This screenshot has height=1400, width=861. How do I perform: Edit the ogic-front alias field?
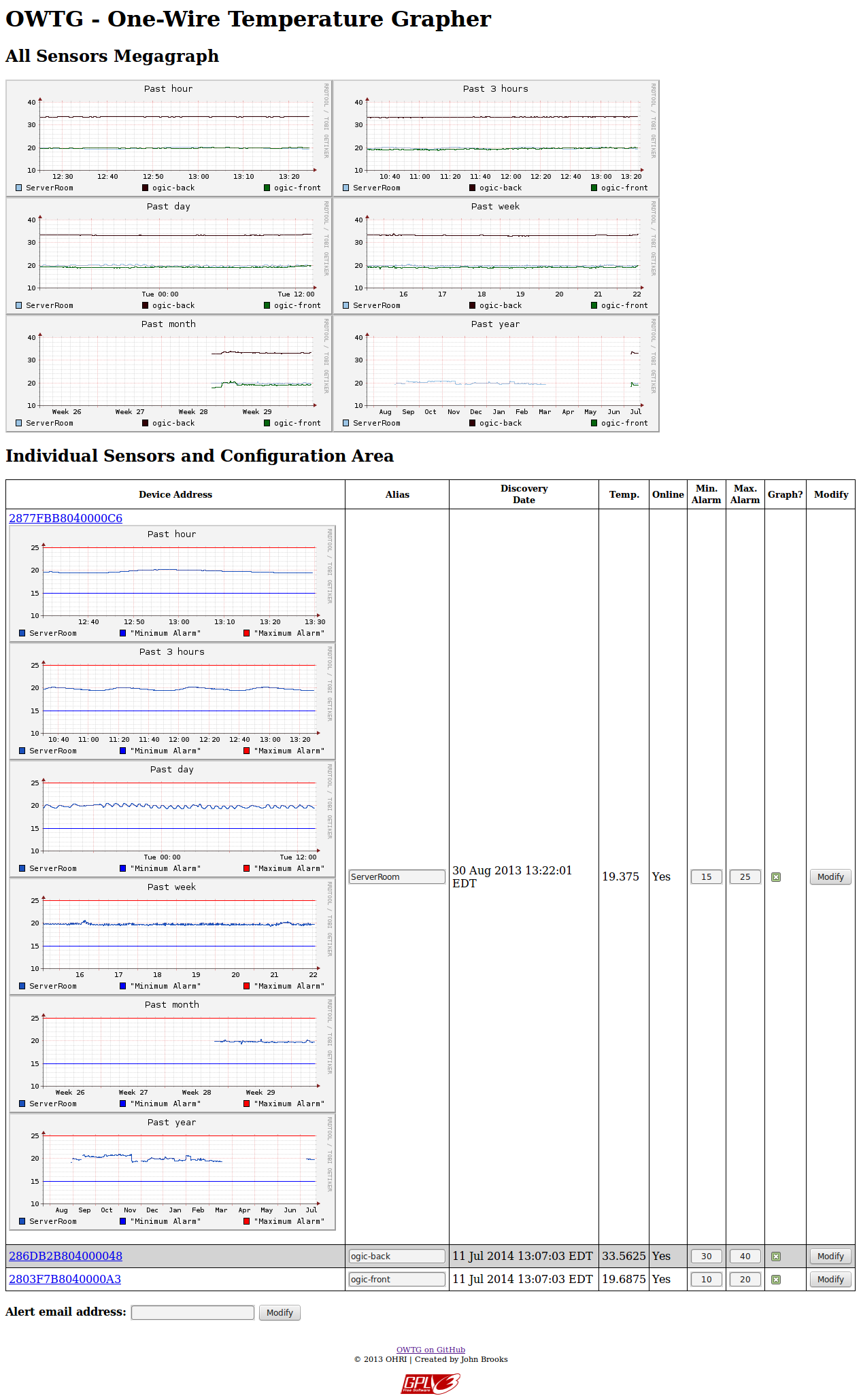(x=397, y=1280)
